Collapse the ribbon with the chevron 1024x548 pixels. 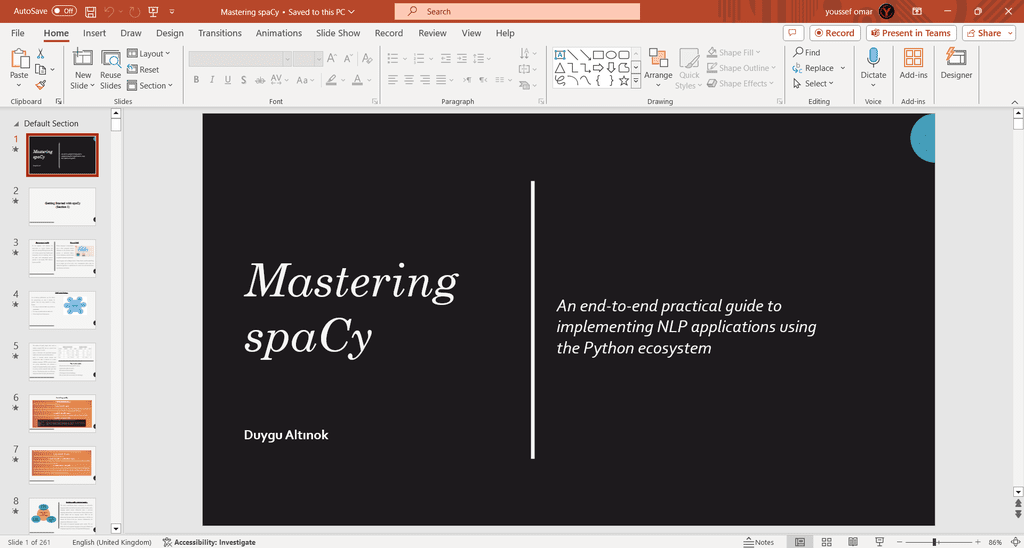tap(1014, 102)
